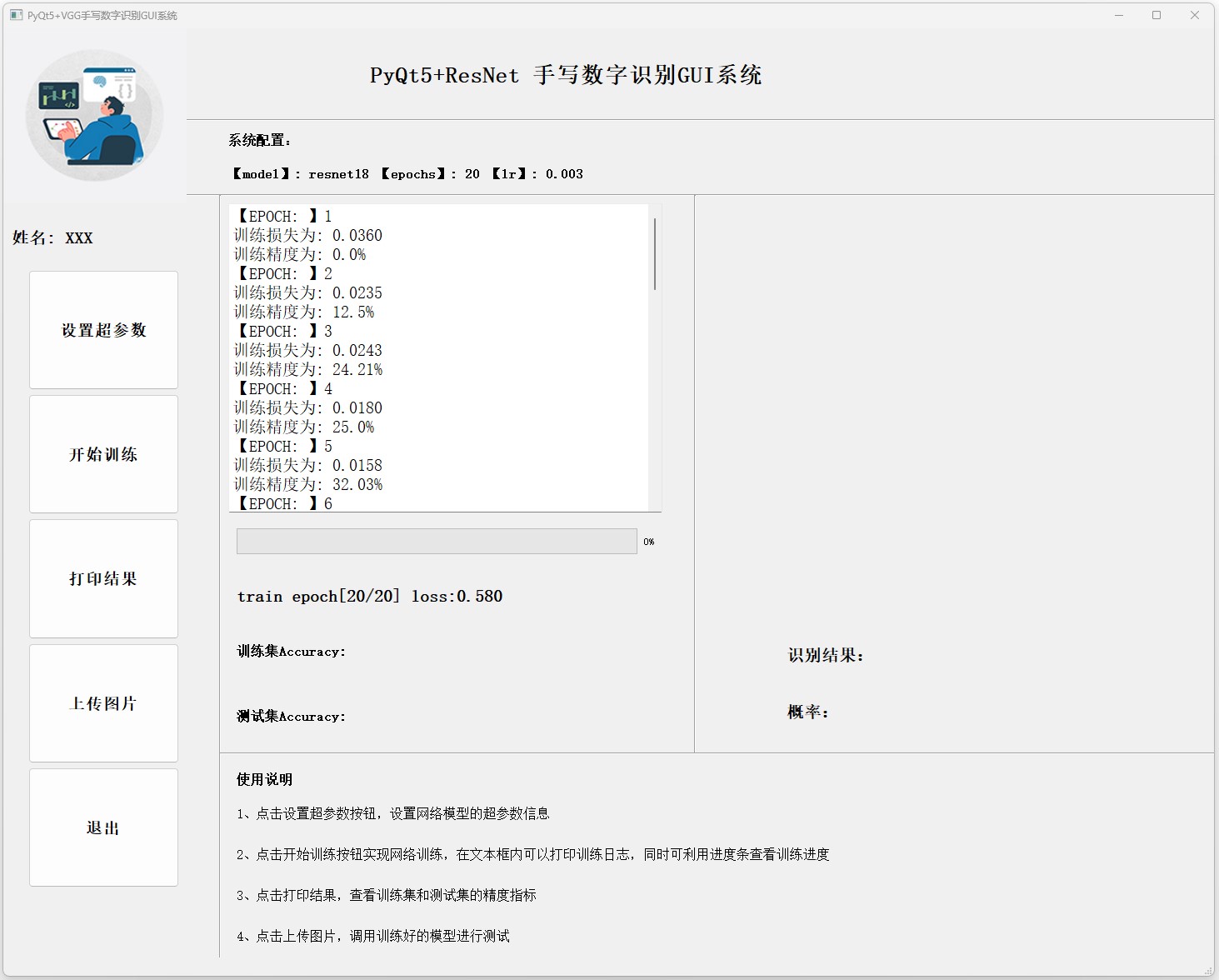Click instruction 4 about 点击上传图片

pyautogui.click(x=372, y=936)
